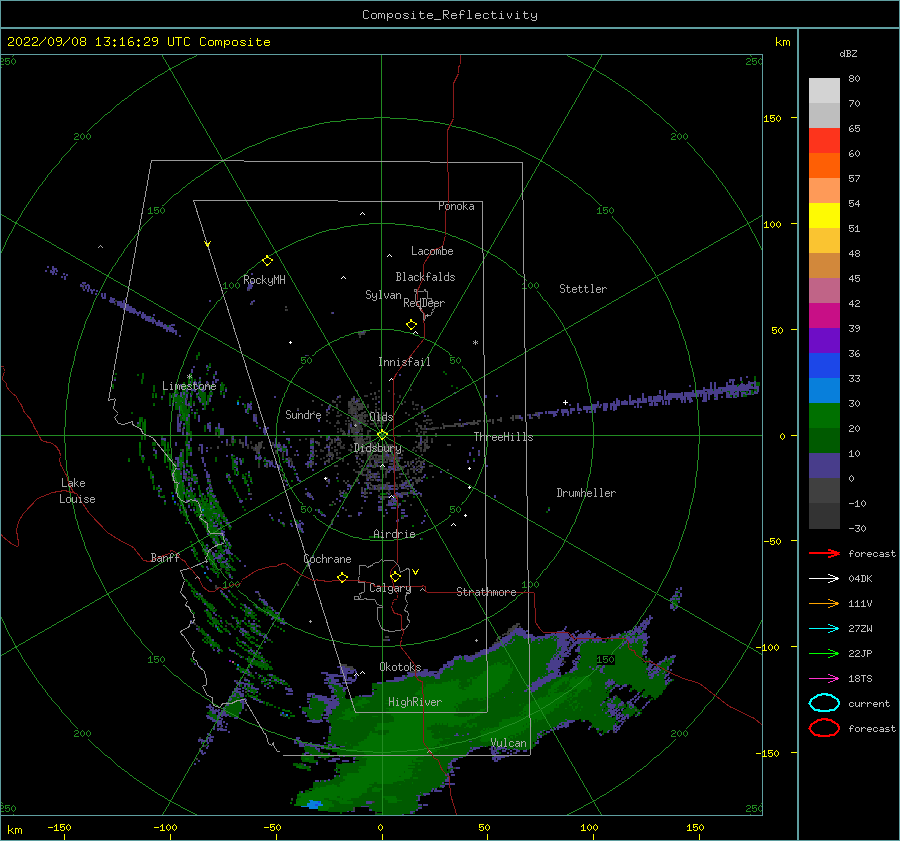Click the RedDeer label

tap(424, 303)
